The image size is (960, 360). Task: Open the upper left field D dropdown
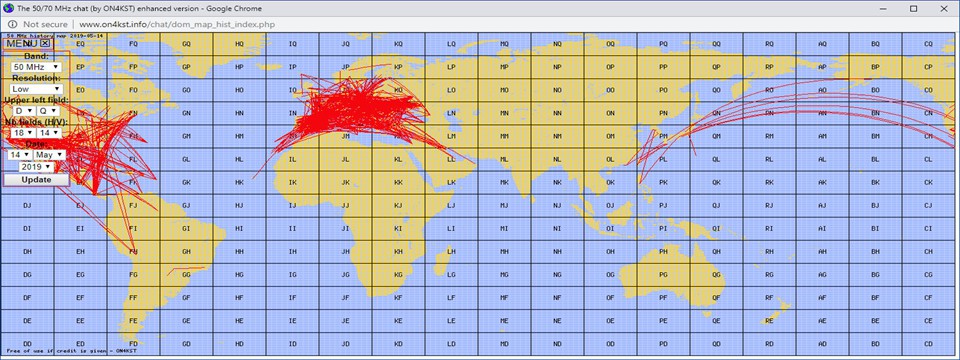tap(24, 111)
